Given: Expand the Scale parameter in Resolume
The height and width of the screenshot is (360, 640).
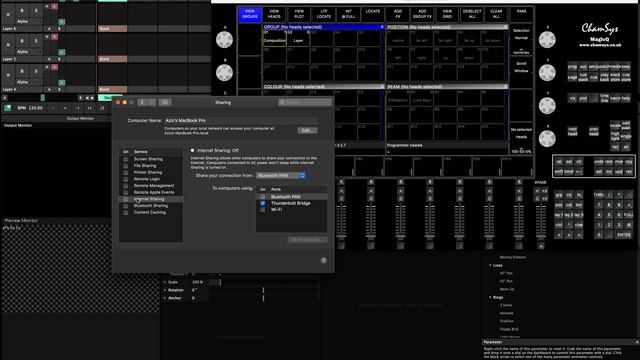Looking at the screenshot, I should tap(165, 282).
